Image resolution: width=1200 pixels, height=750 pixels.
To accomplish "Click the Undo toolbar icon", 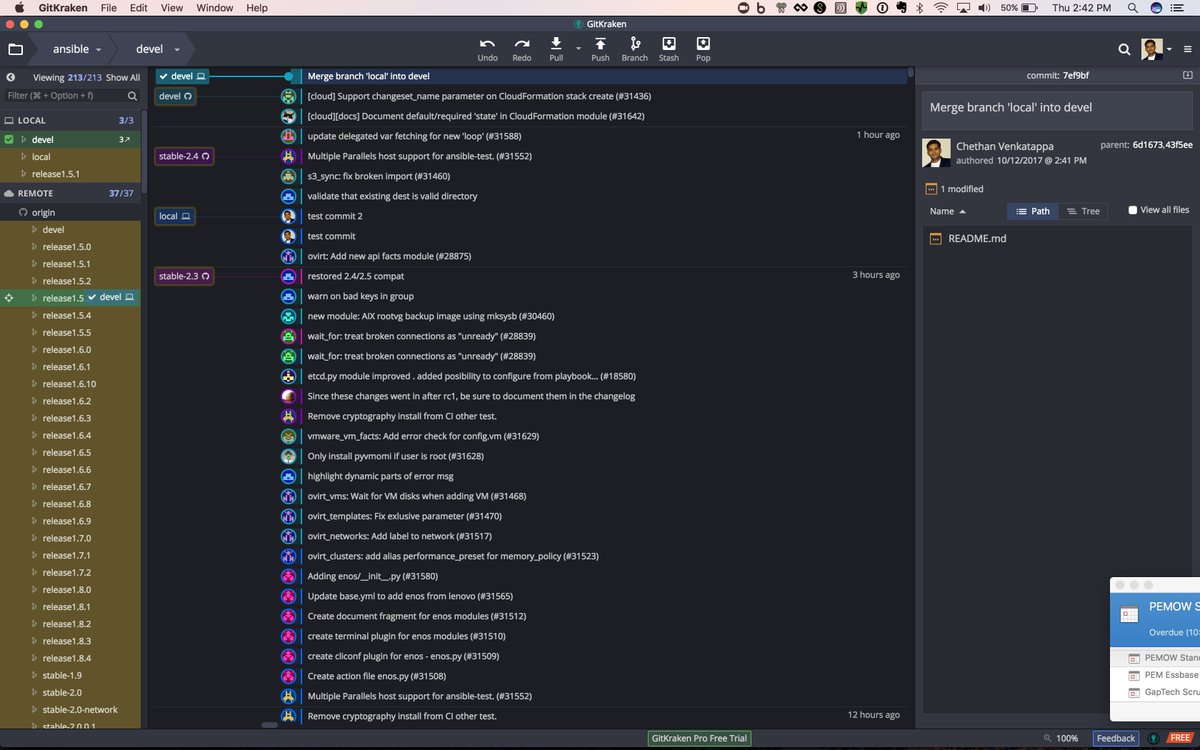I will pyautogui.click(x=487, y=44).
